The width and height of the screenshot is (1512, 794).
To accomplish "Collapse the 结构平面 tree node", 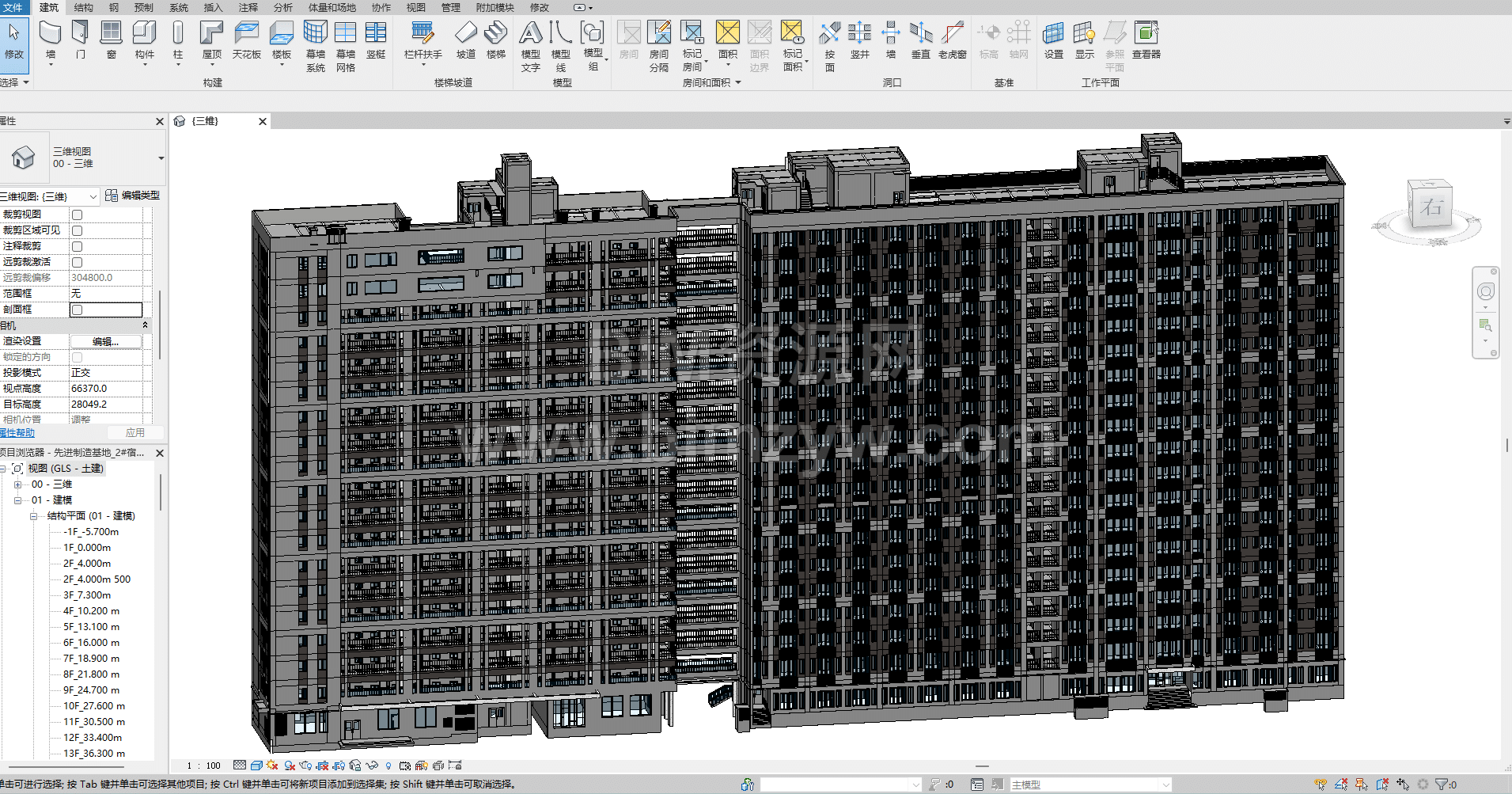I will pos(34,516).
